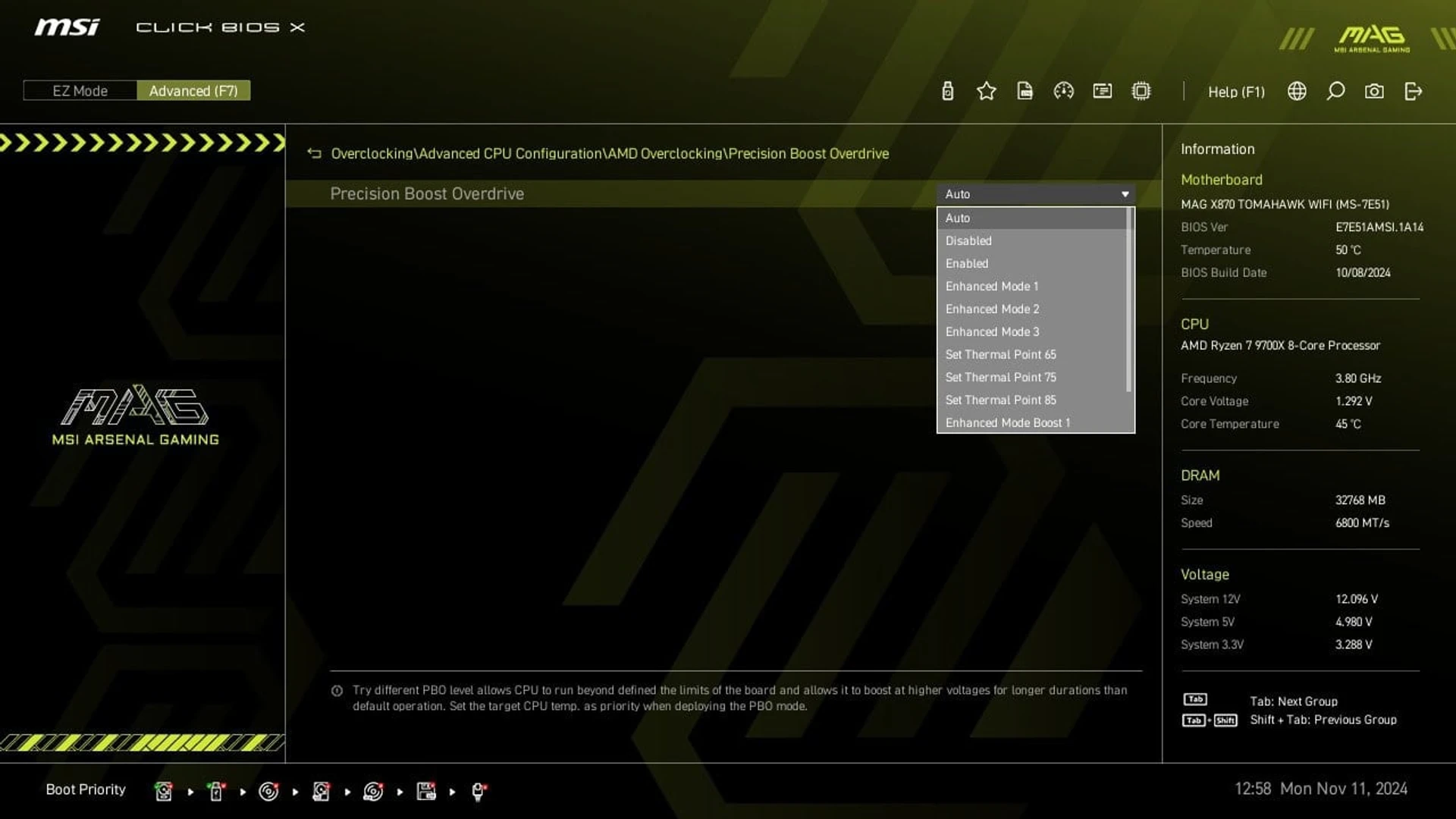Choose Auto in the dropdown list
The width and height of the screenshot is (1456, 819).
[x=1032, y=218]
